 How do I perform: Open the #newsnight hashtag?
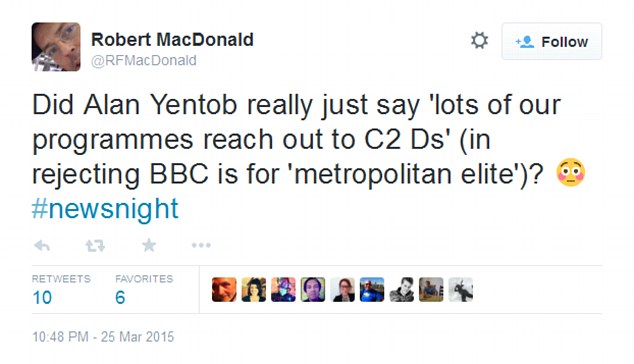point(105,209)
